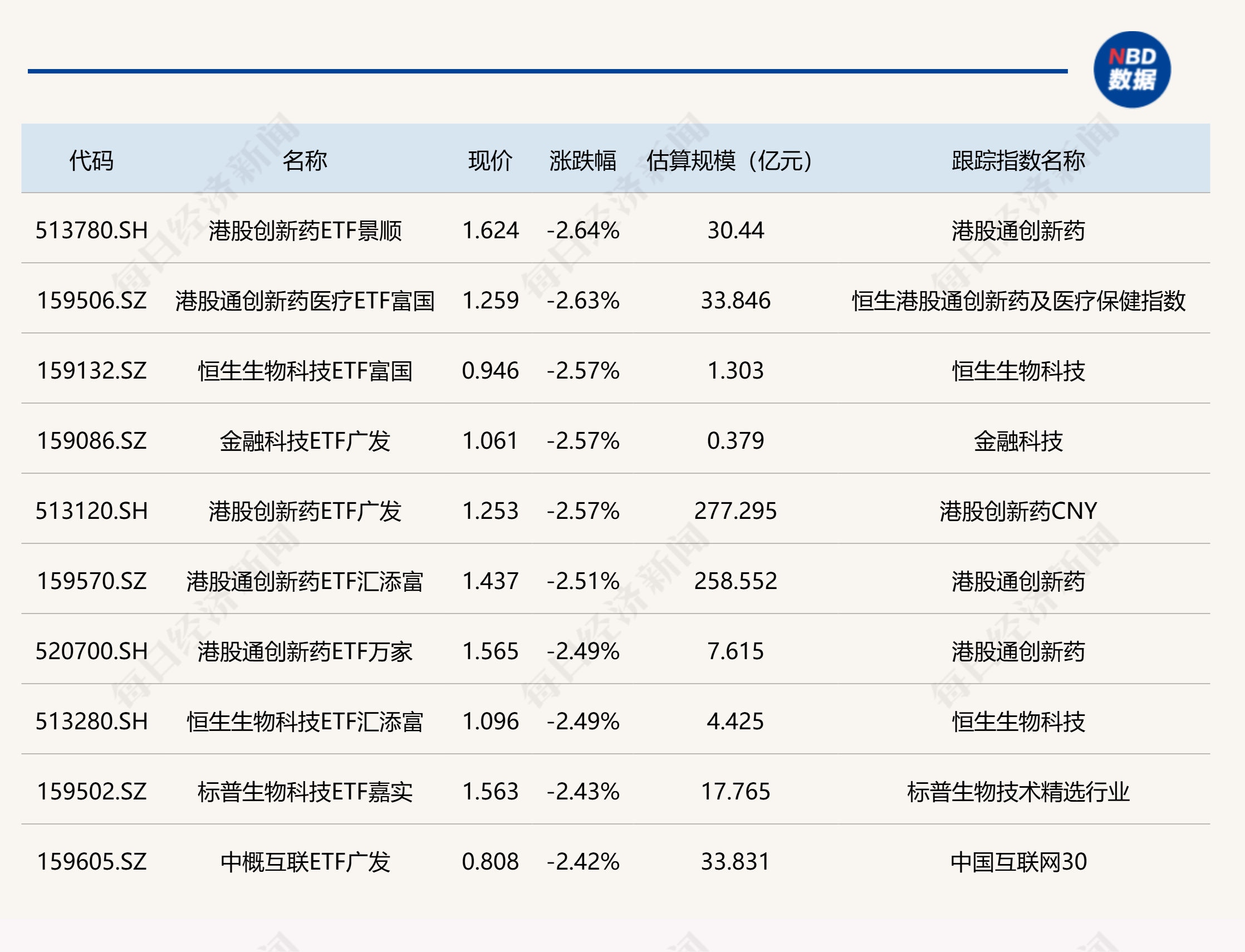Click 港股通创新药 index in the 513780.SH row

point(1018,230)
